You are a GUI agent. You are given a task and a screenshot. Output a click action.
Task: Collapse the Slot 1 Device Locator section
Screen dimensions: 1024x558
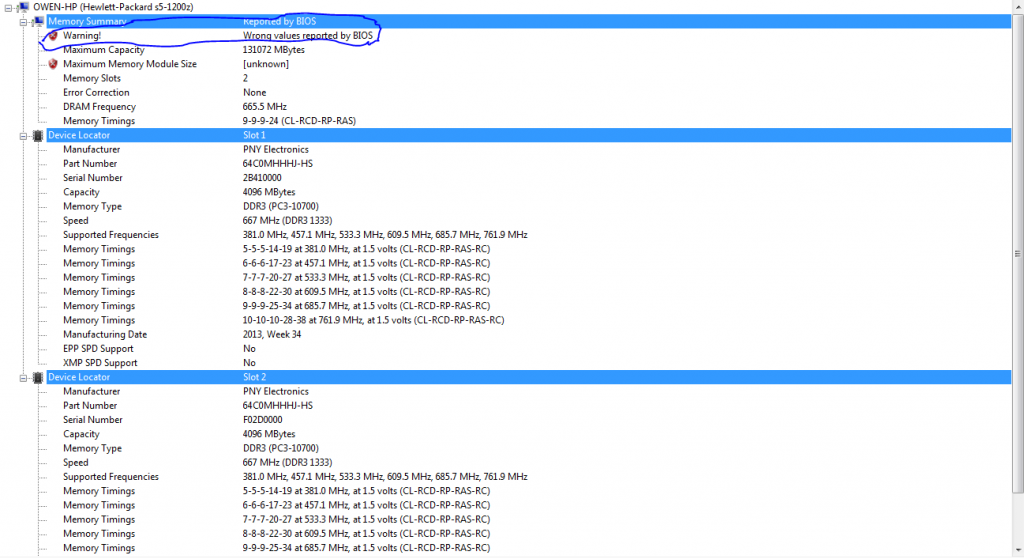point(24,135)
